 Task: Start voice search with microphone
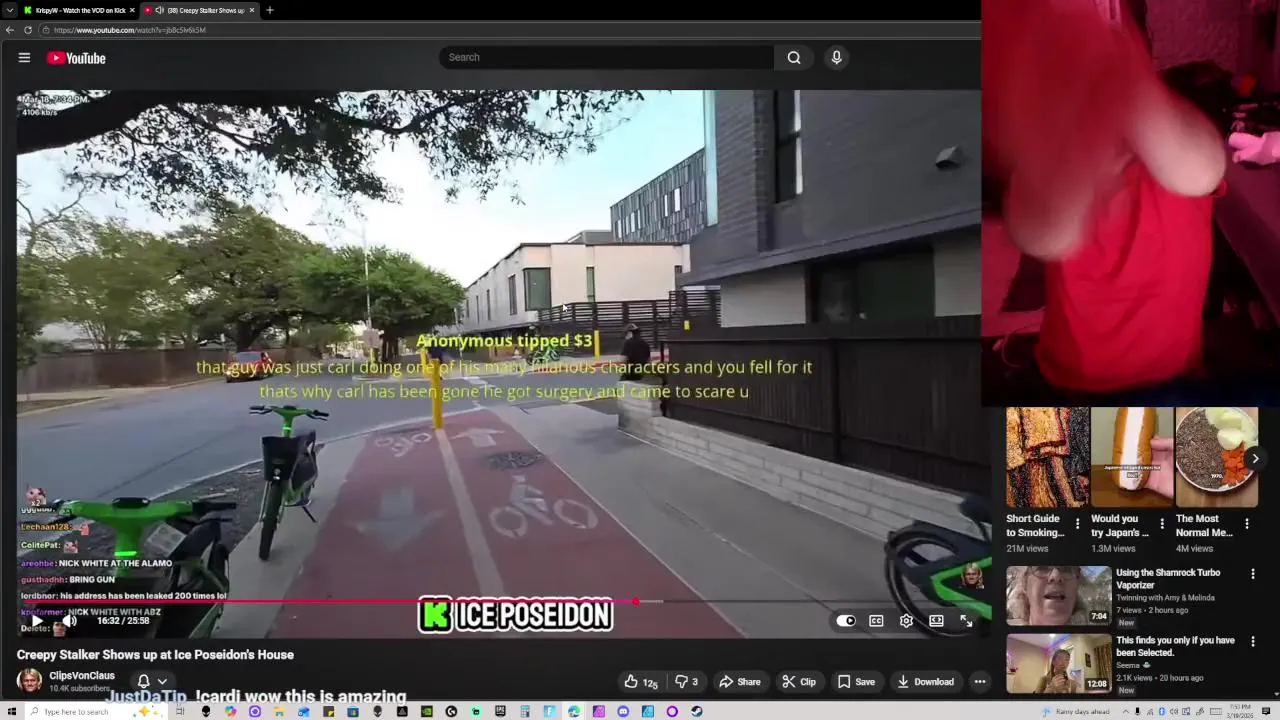(x=837, y=57)
